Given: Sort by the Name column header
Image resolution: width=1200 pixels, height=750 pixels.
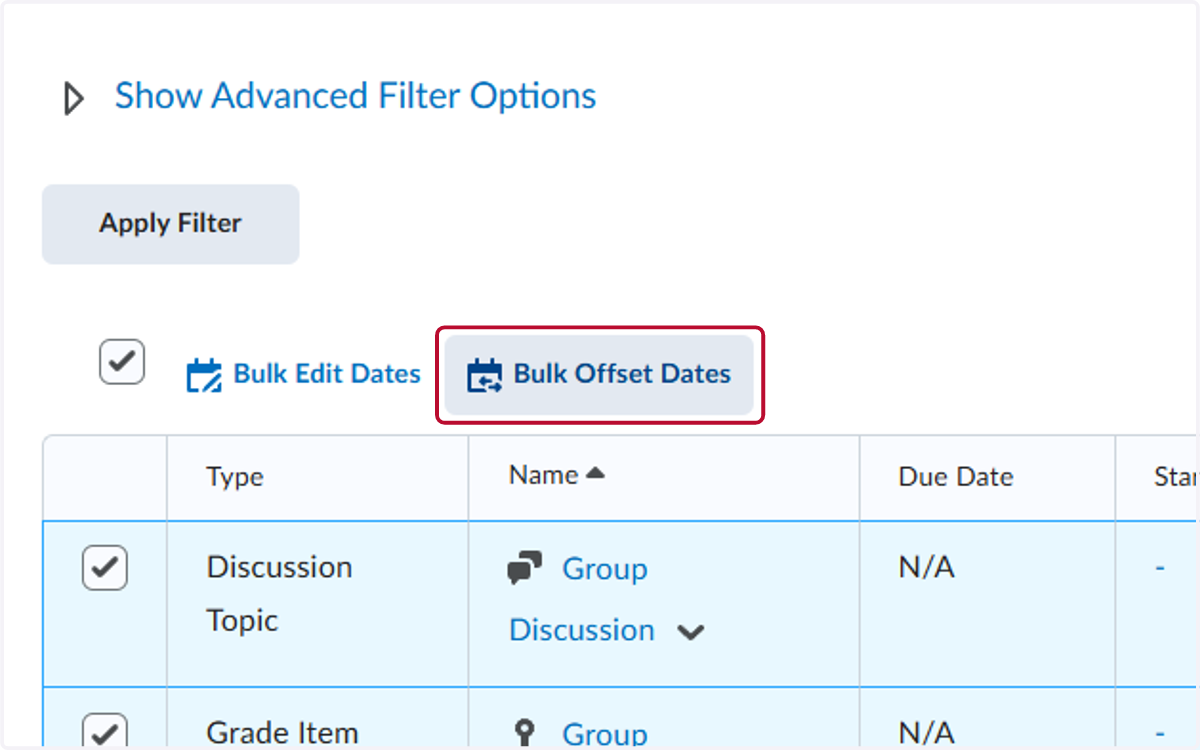Looking at the screenshot, I should coord(543,475).
